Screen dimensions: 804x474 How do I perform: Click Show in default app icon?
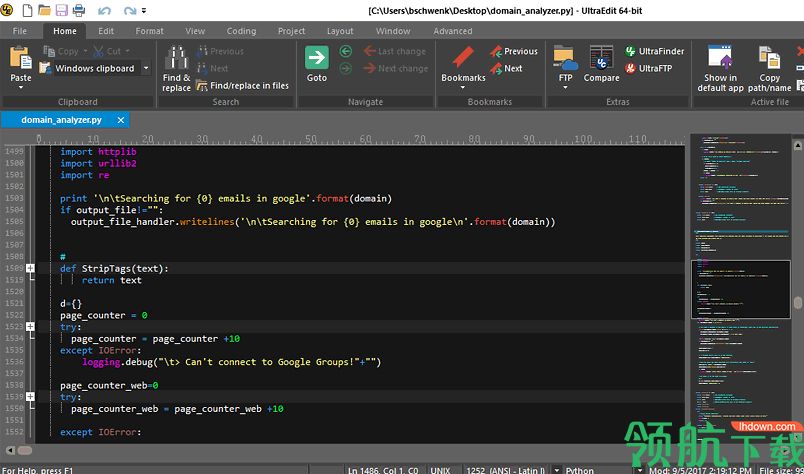(x=720, y=57)
